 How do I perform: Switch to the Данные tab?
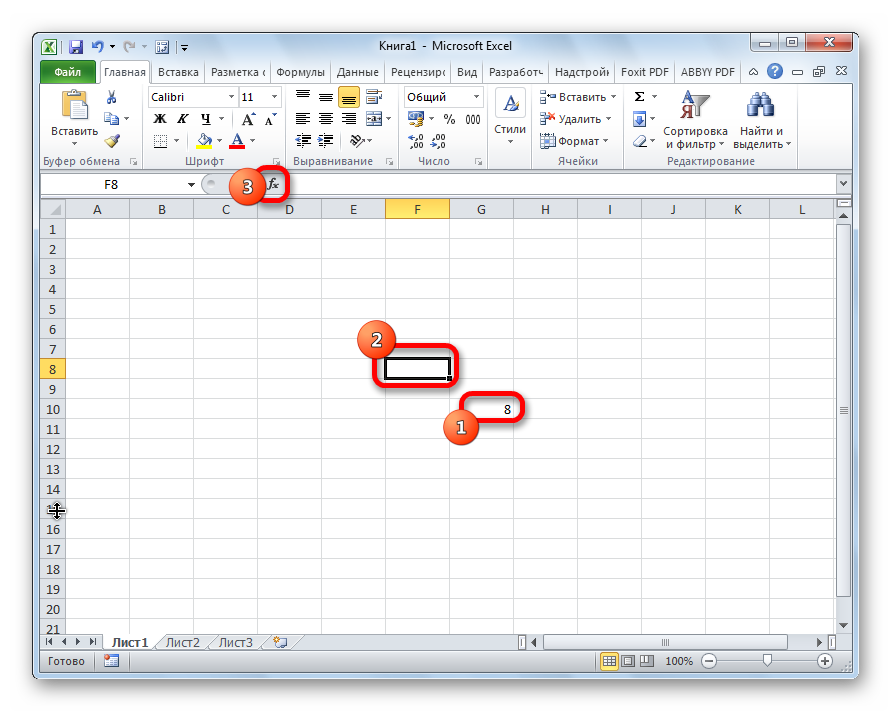357,72
